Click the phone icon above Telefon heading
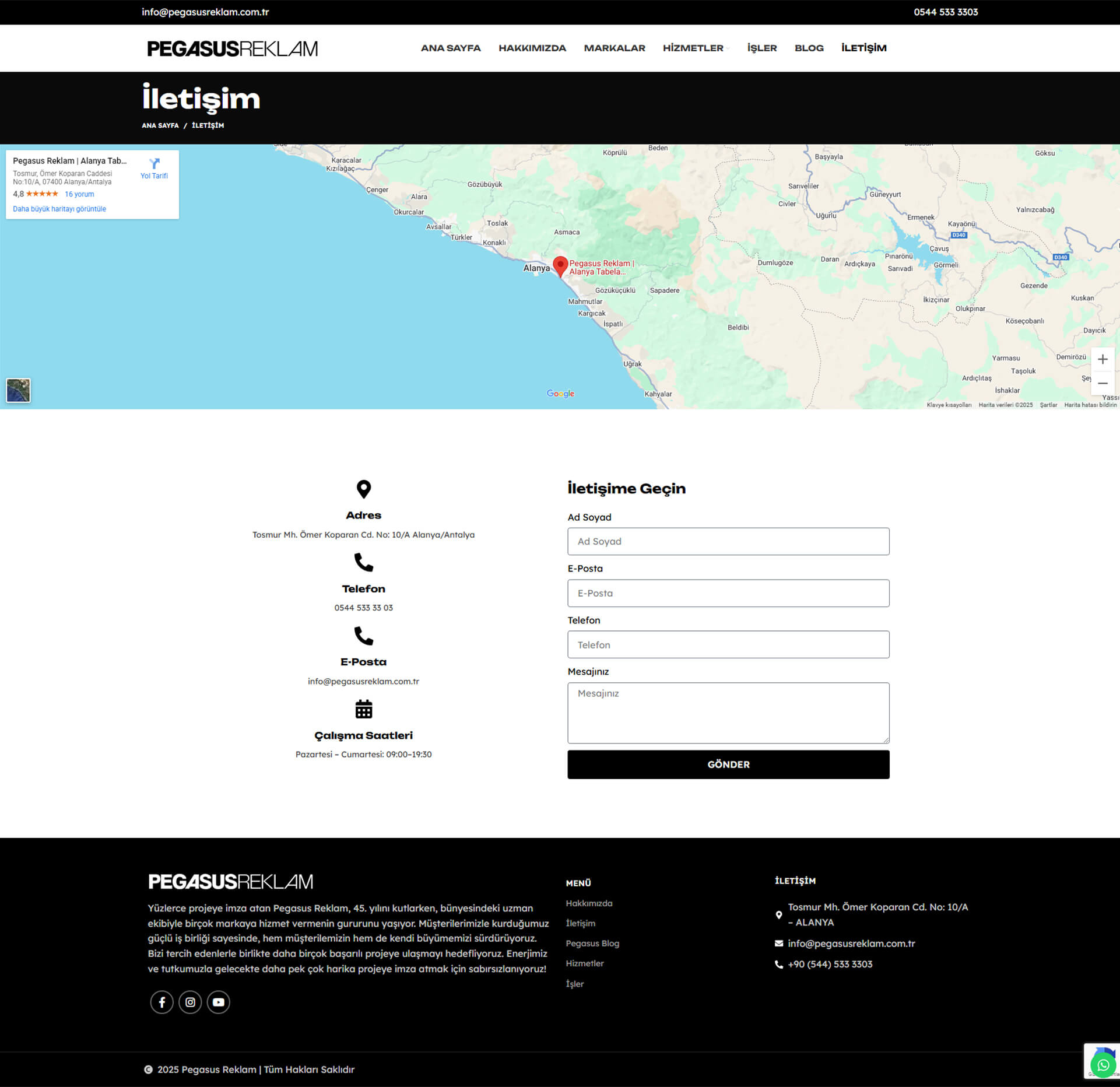Screen dimensions: 1120x1087 (364, 562)
